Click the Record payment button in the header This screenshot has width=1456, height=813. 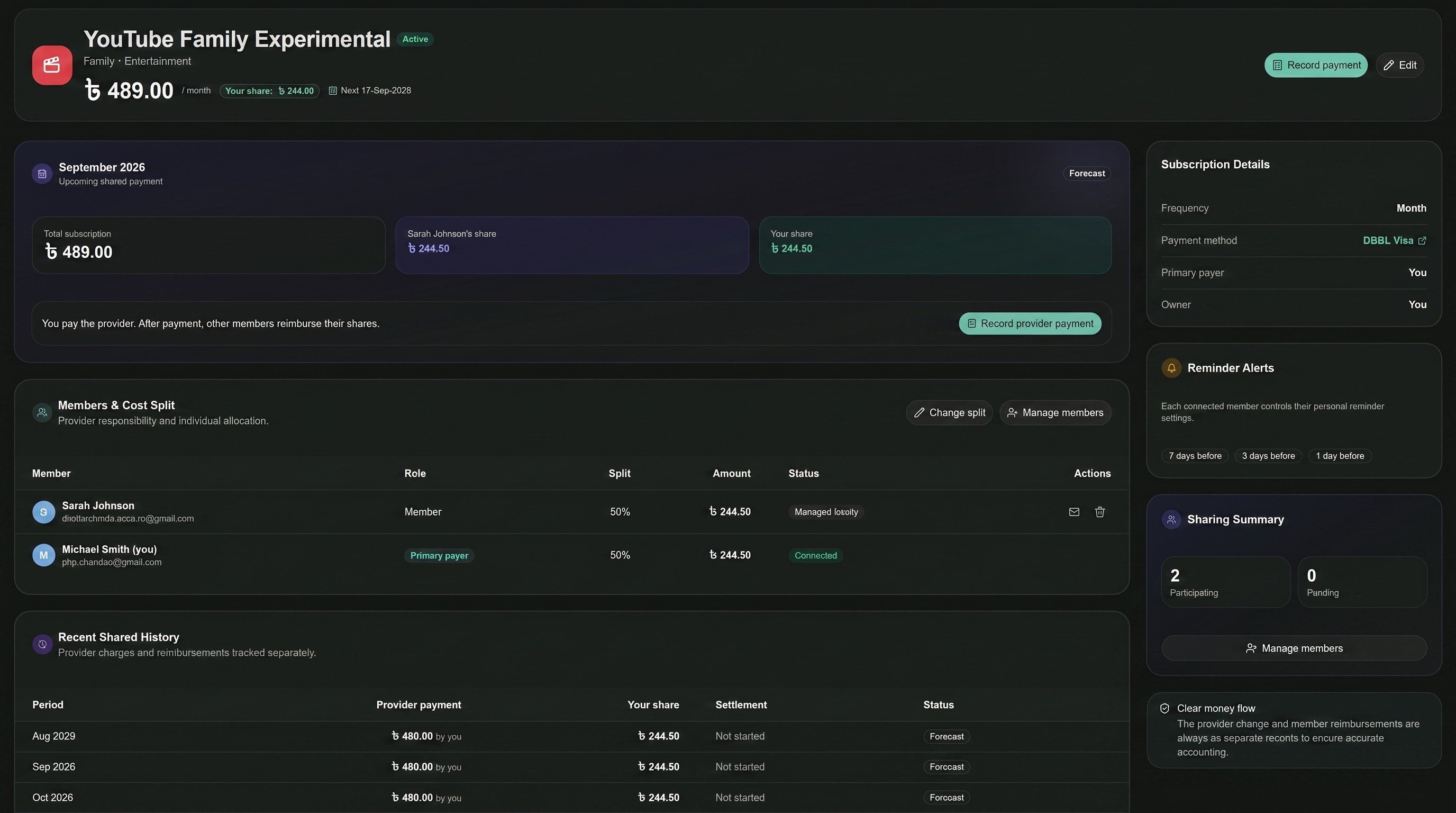(1316, 65)
